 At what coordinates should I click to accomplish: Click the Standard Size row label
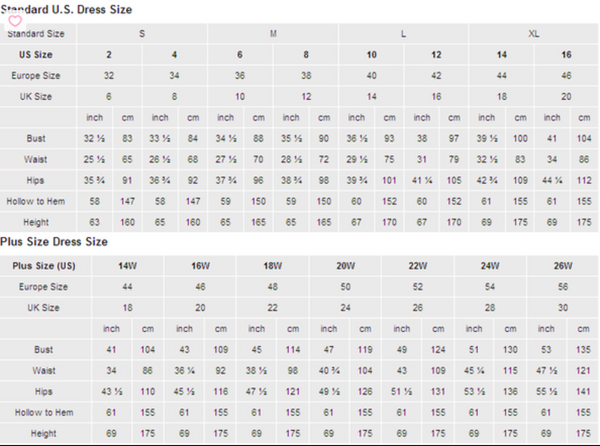pyautogui.click(x=37, y=33)
